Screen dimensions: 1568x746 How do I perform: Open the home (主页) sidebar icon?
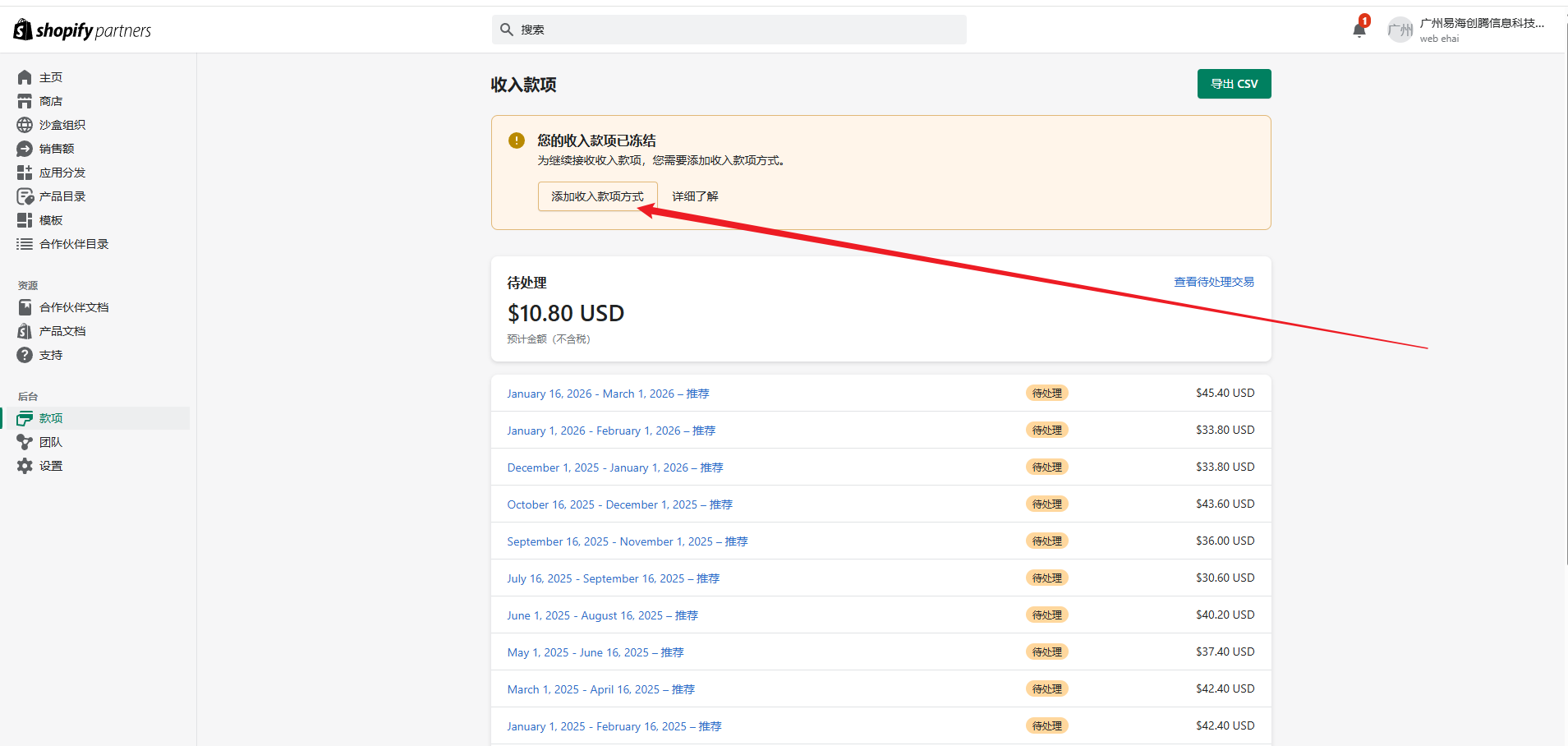[x=25, y=77]
